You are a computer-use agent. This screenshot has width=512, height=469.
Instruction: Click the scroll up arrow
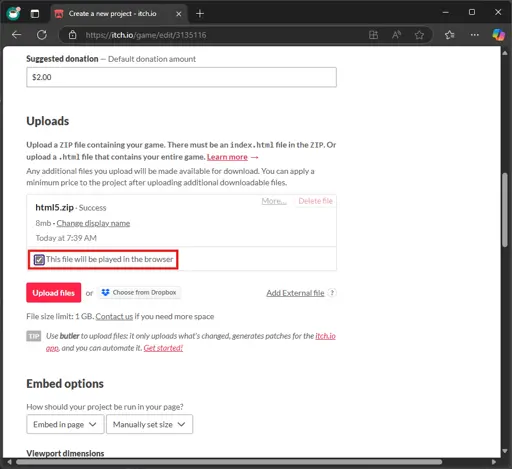(x=505, y=53)
